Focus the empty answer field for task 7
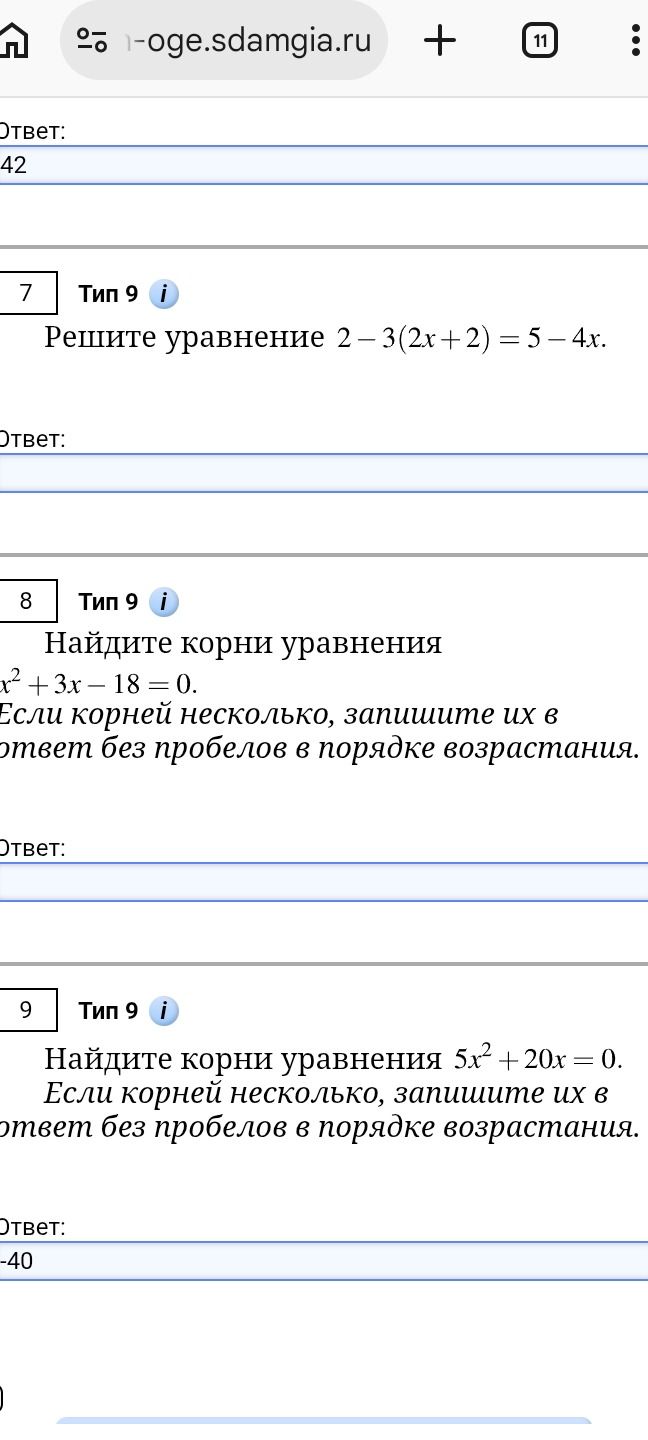Screen dimensions: 648x1440 324,473
